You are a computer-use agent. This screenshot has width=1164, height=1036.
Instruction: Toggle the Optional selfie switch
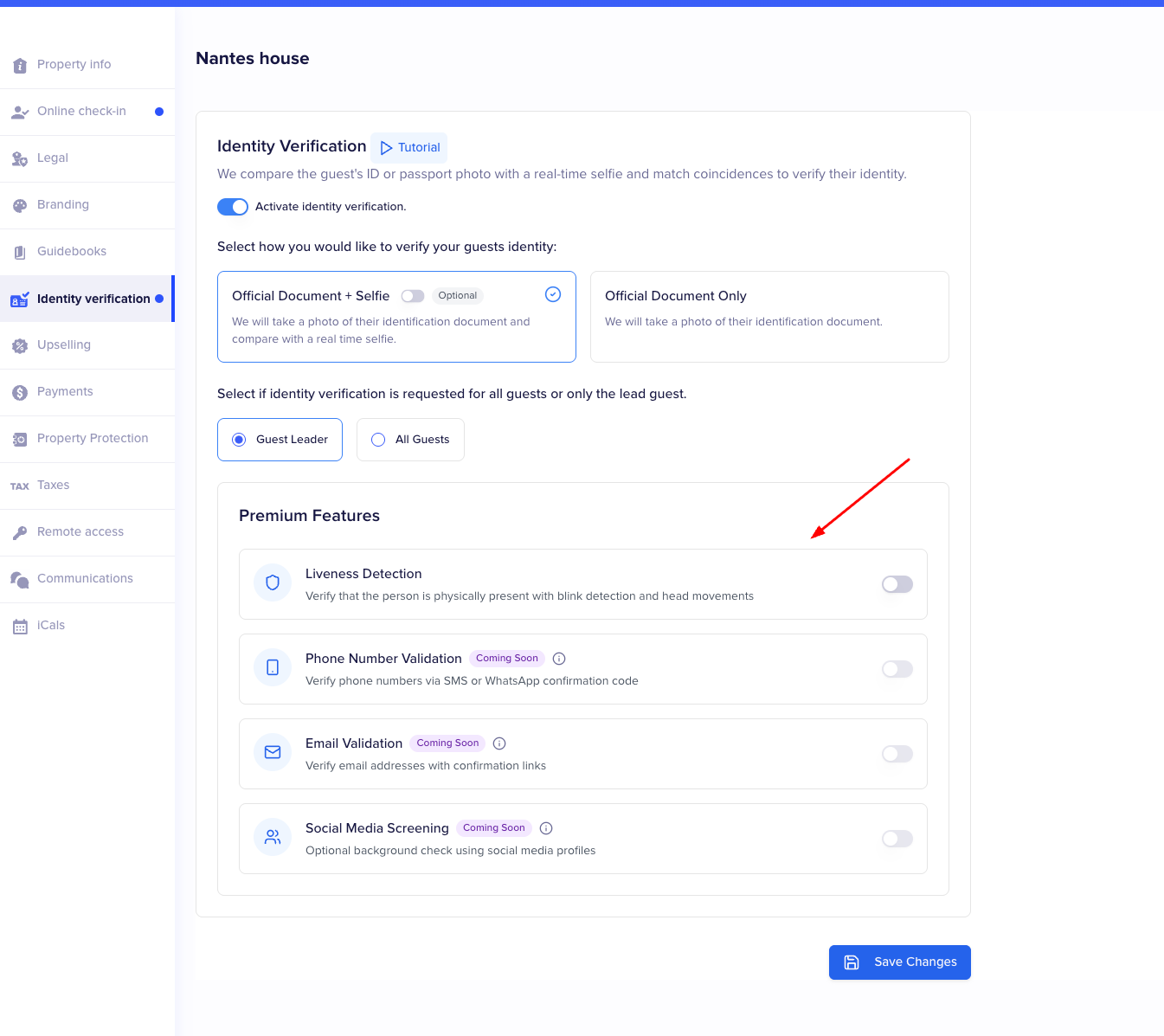413,296
